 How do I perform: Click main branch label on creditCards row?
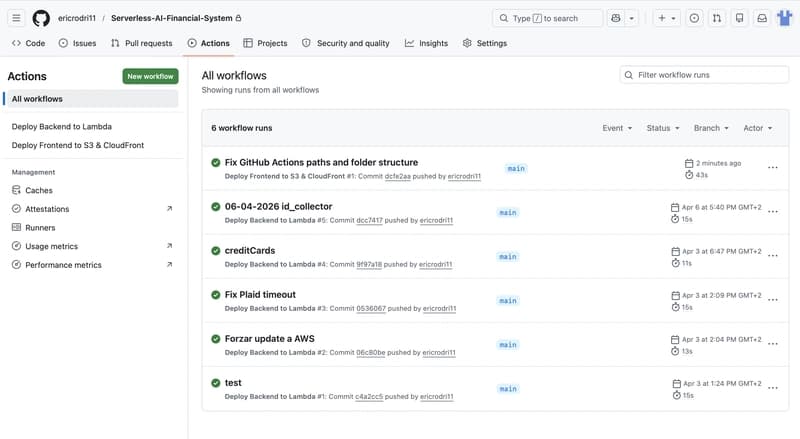click(x=508, y=257)
